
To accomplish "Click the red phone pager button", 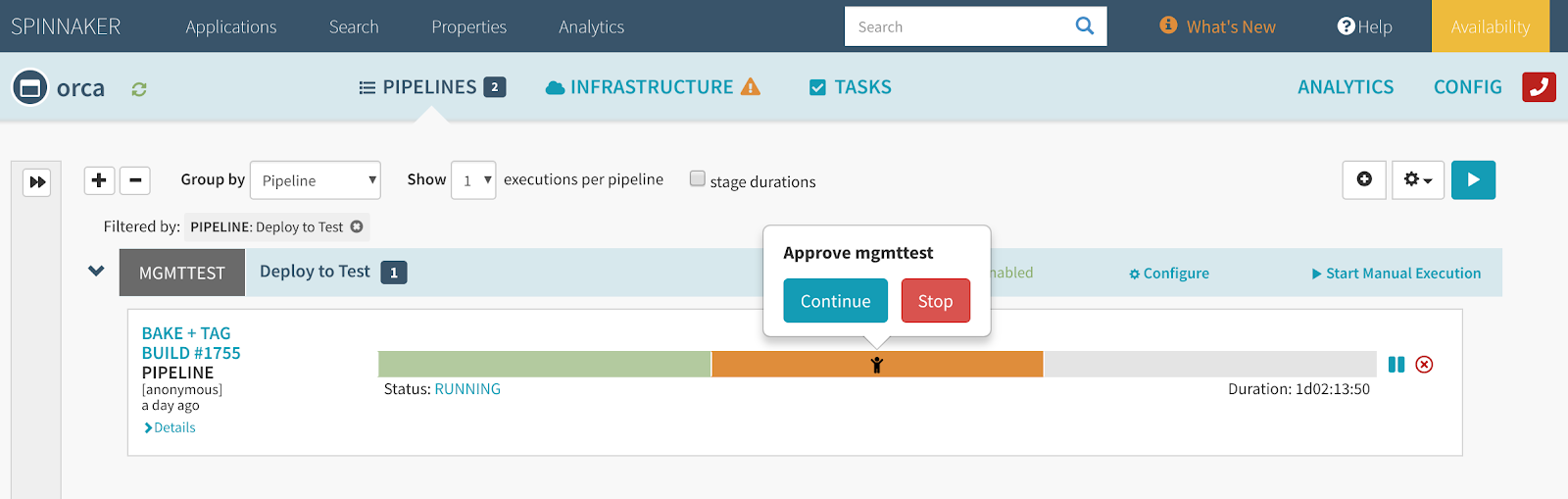I will point(1539,87).
